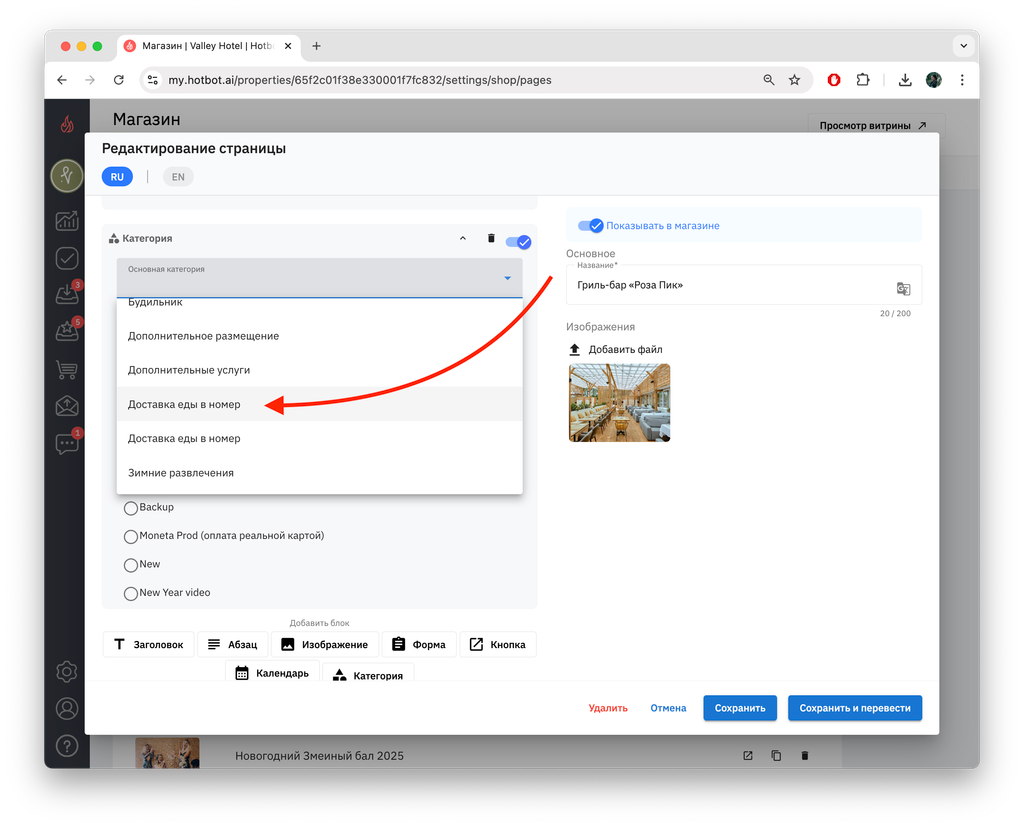1024x827 pixels.
Task: Choose Будильник in the category list
Action: point(319,302)
